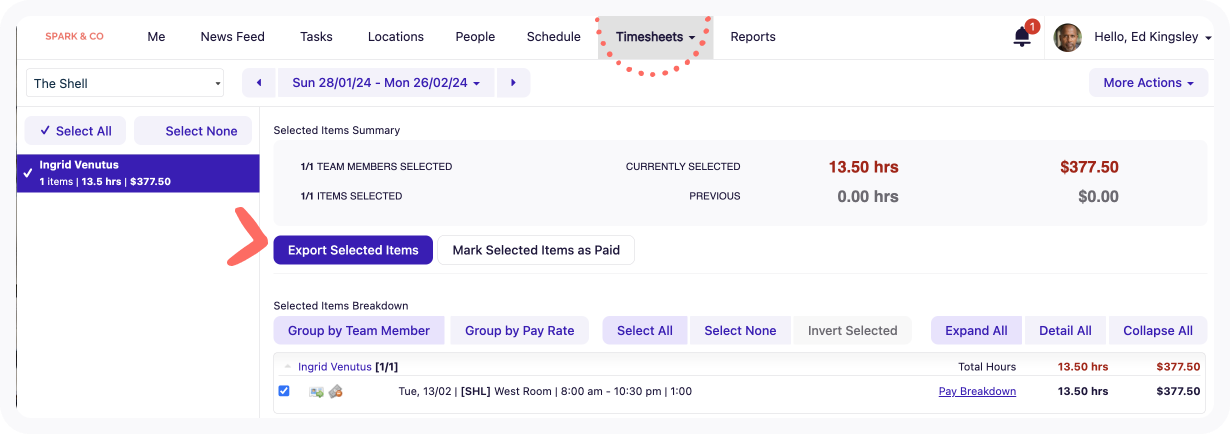1230x434 pixels.
Task: Click Detail All
Action: 1065,330
